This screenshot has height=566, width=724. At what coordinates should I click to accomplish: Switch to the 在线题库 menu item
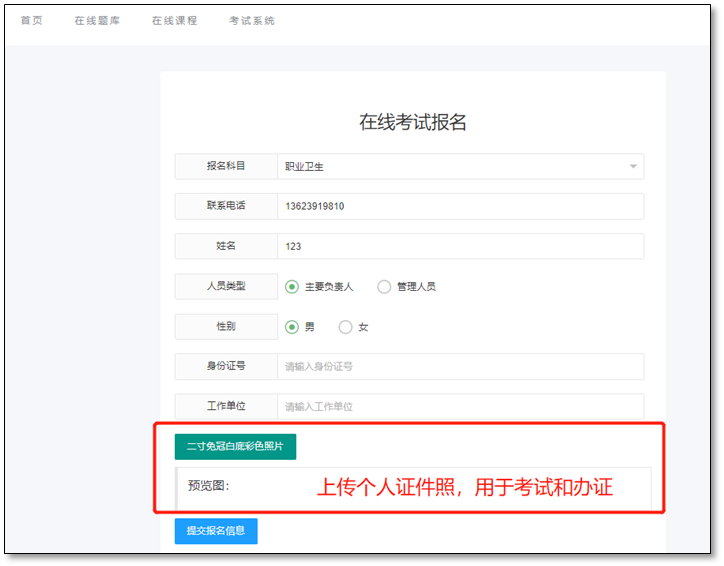coord(97,21)
